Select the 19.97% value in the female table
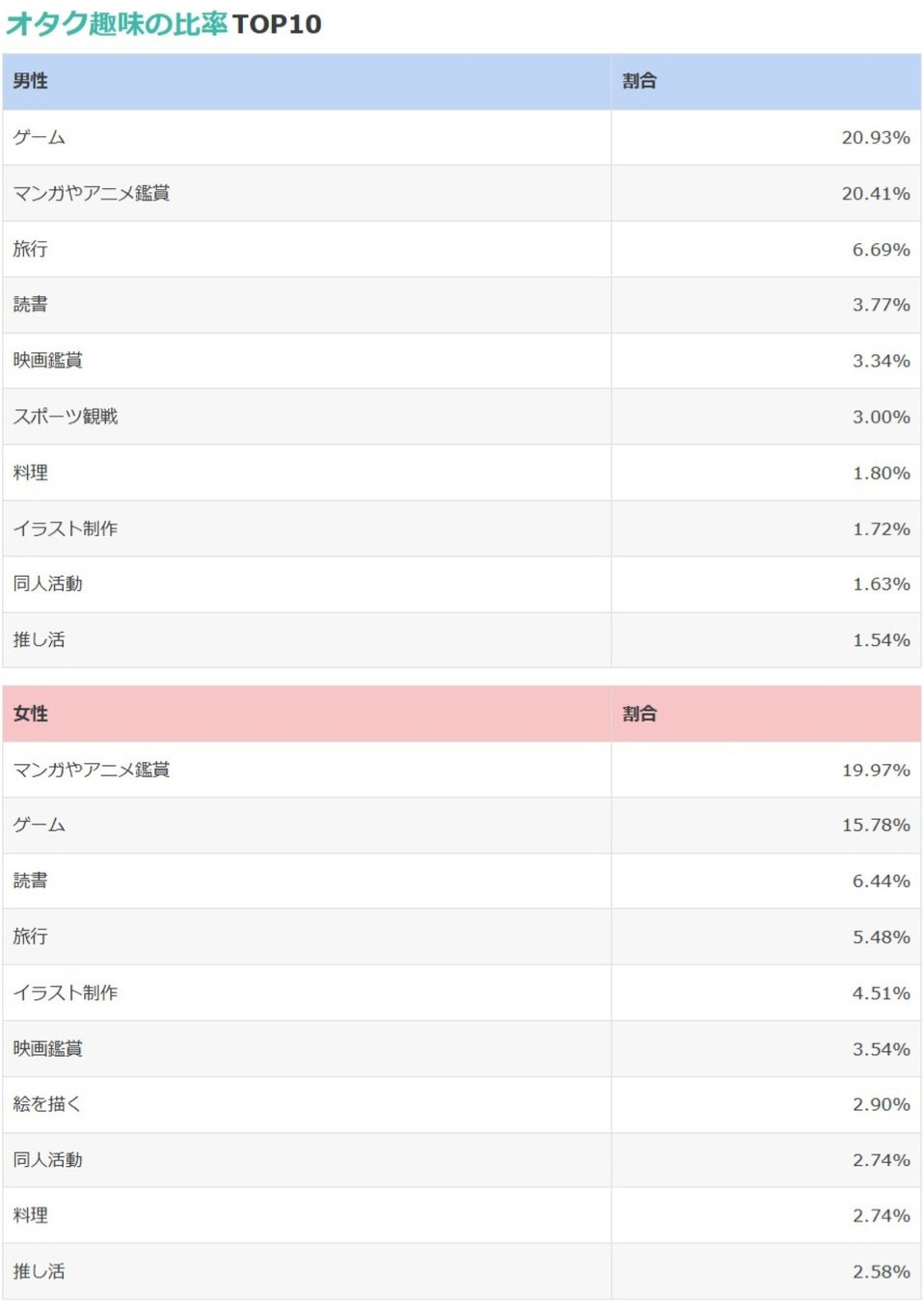 [x=876, y=770]
